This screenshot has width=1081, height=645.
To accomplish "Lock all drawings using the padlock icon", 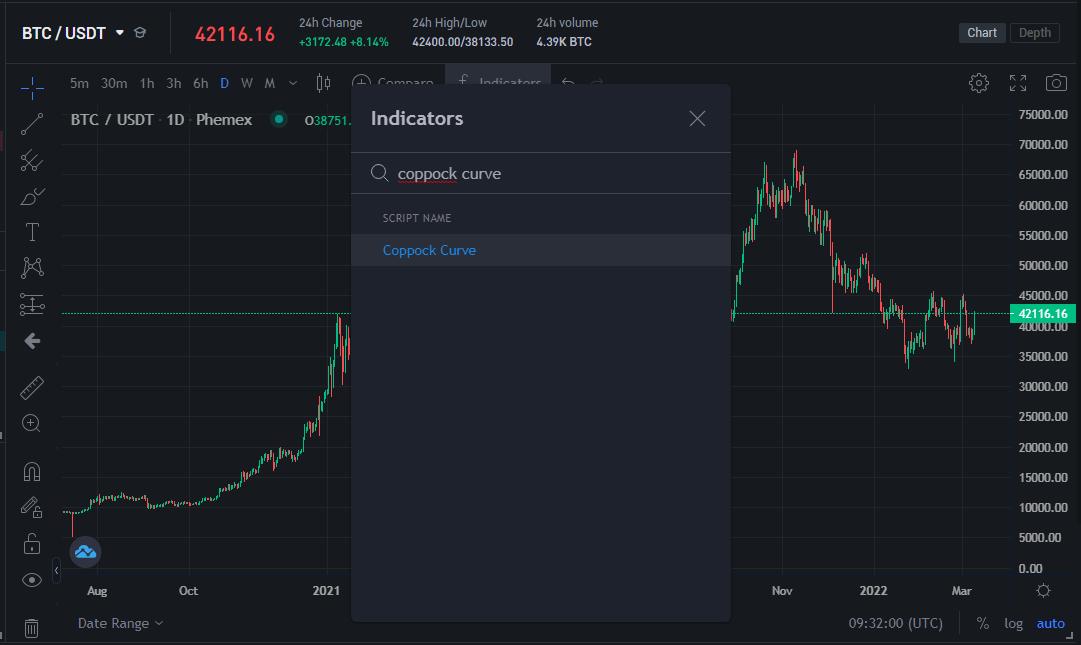I will 32,542.
